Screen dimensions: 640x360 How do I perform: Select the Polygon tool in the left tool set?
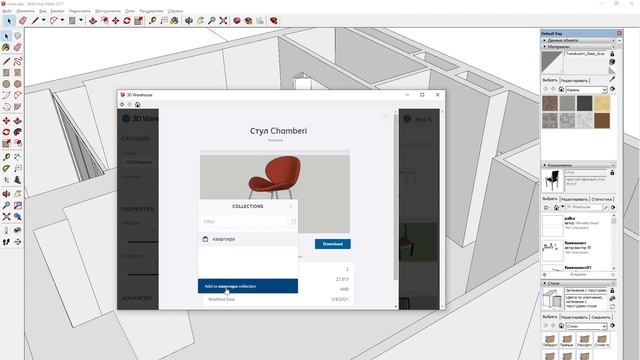coord(18,84)
